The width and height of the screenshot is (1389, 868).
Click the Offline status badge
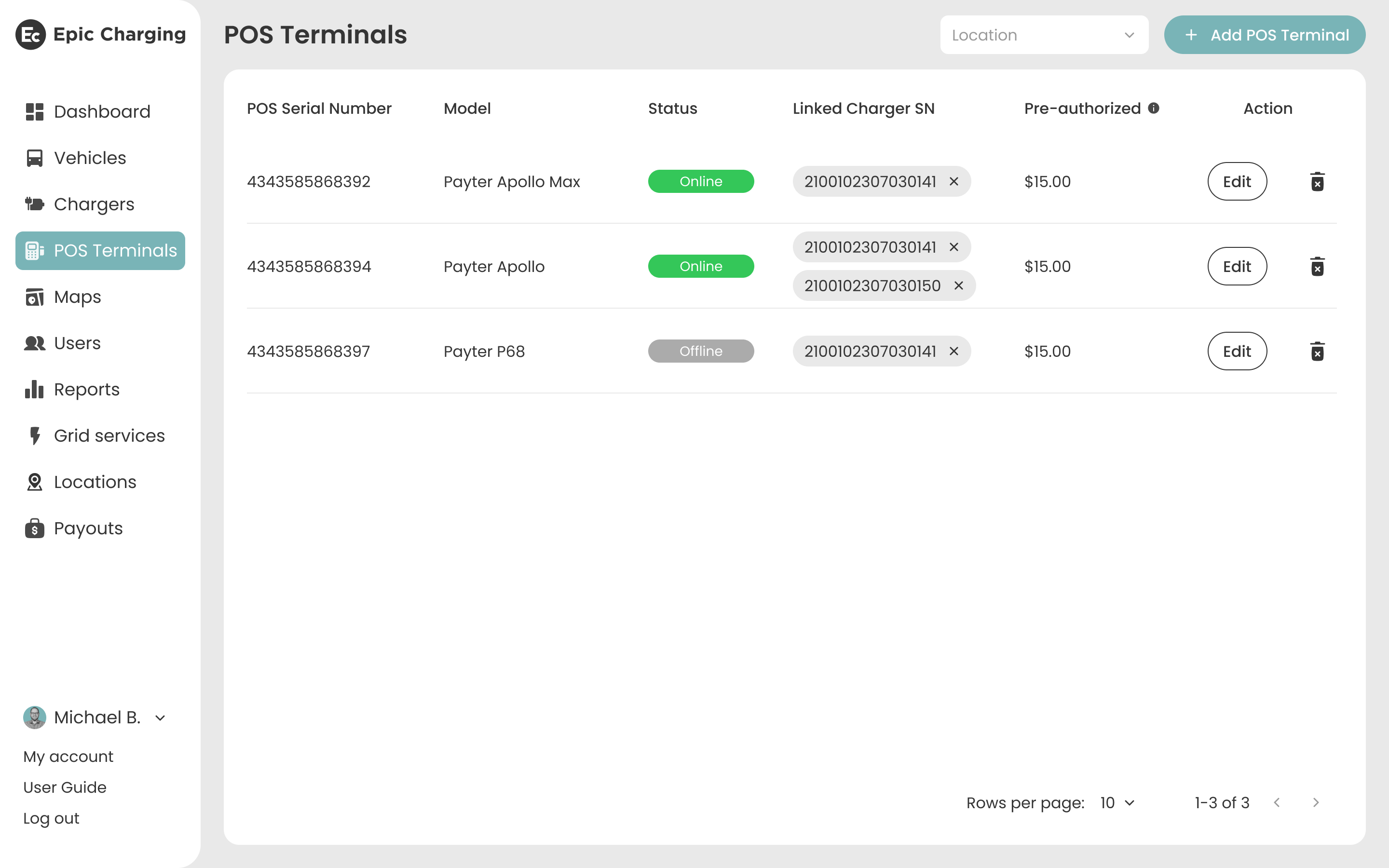pyautogui.click(x=701, y=352)
